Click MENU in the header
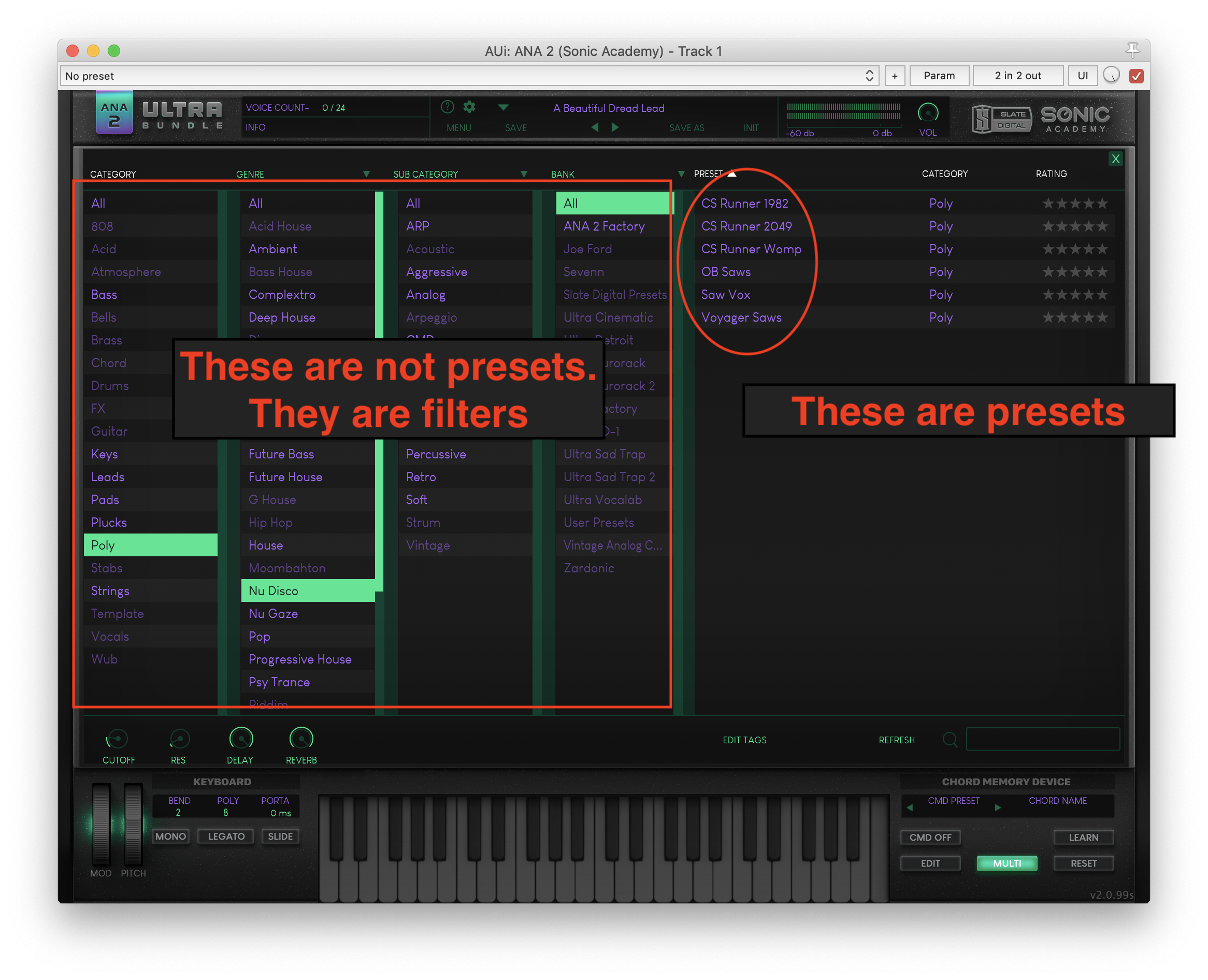Image resolution: width=1208 pixels, height=980 pixels. [x=458, y=128]
